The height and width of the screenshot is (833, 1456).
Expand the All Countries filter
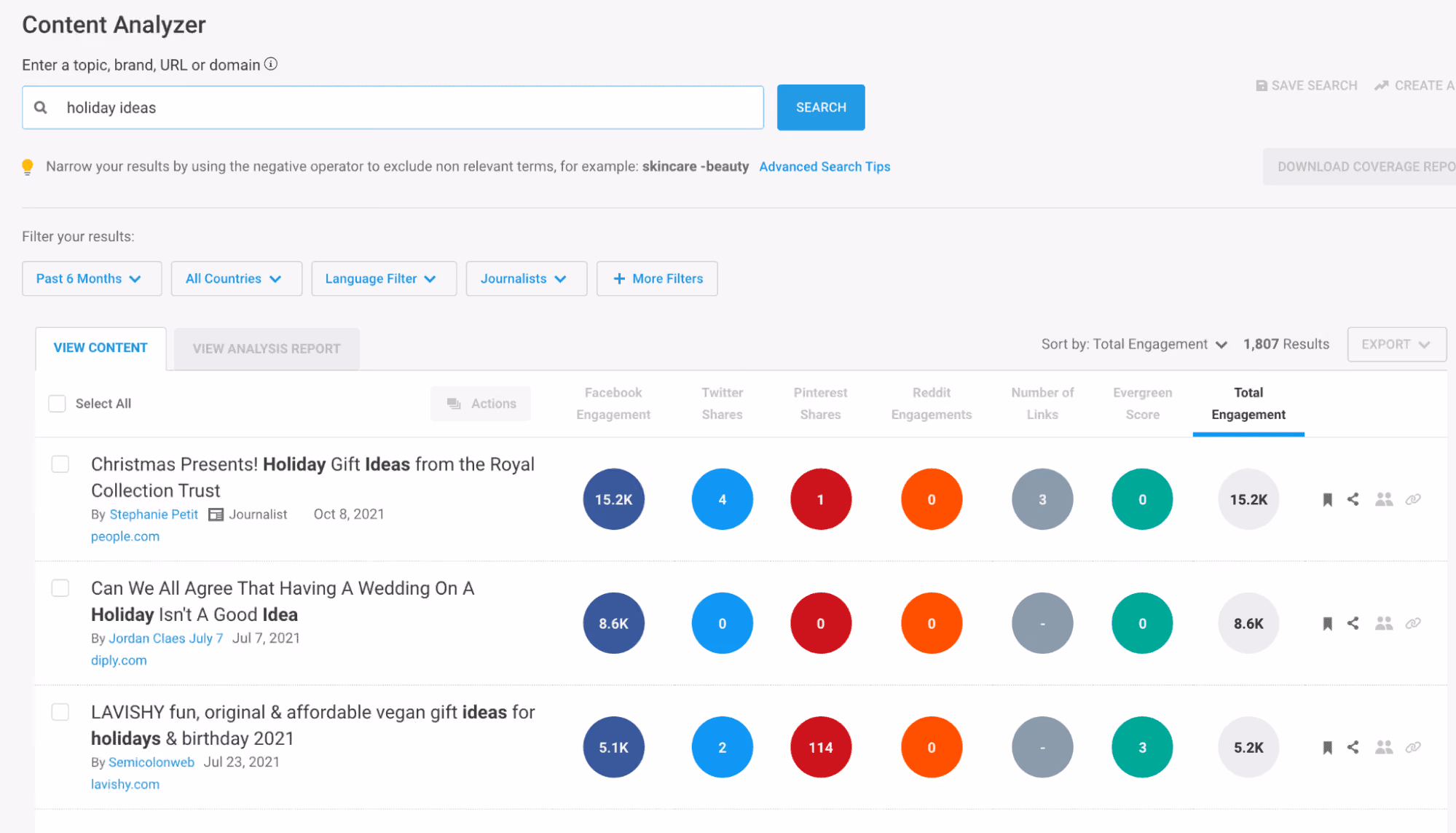[x=237, y=278]
